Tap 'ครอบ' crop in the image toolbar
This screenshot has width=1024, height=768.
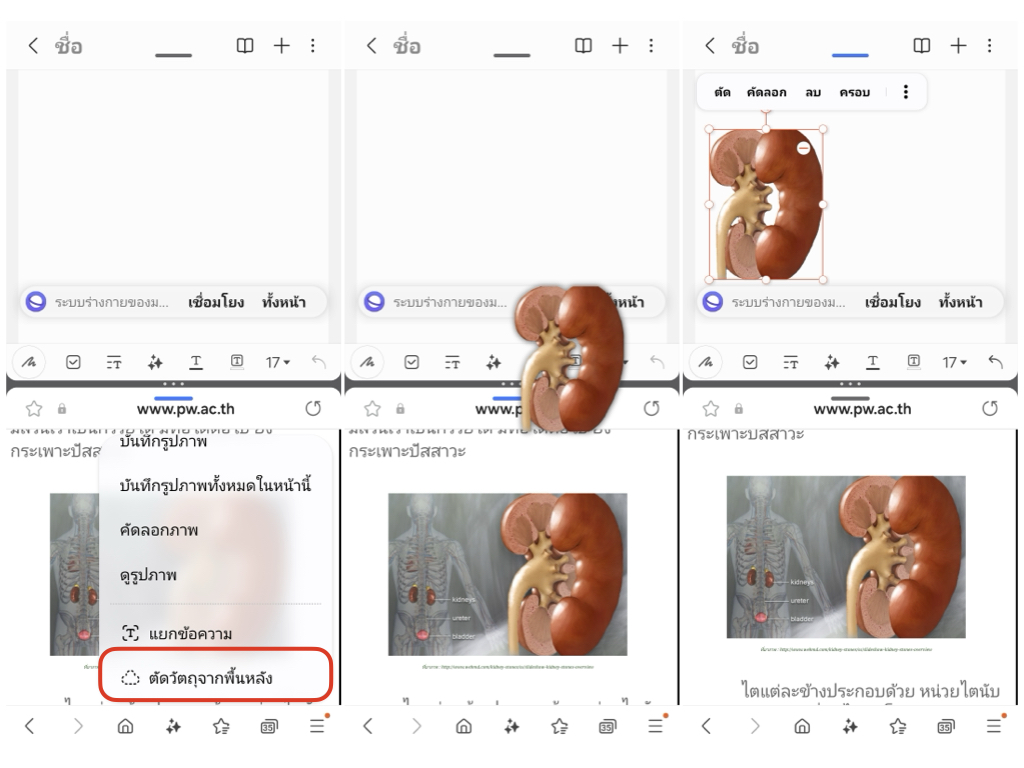[854, 92]
